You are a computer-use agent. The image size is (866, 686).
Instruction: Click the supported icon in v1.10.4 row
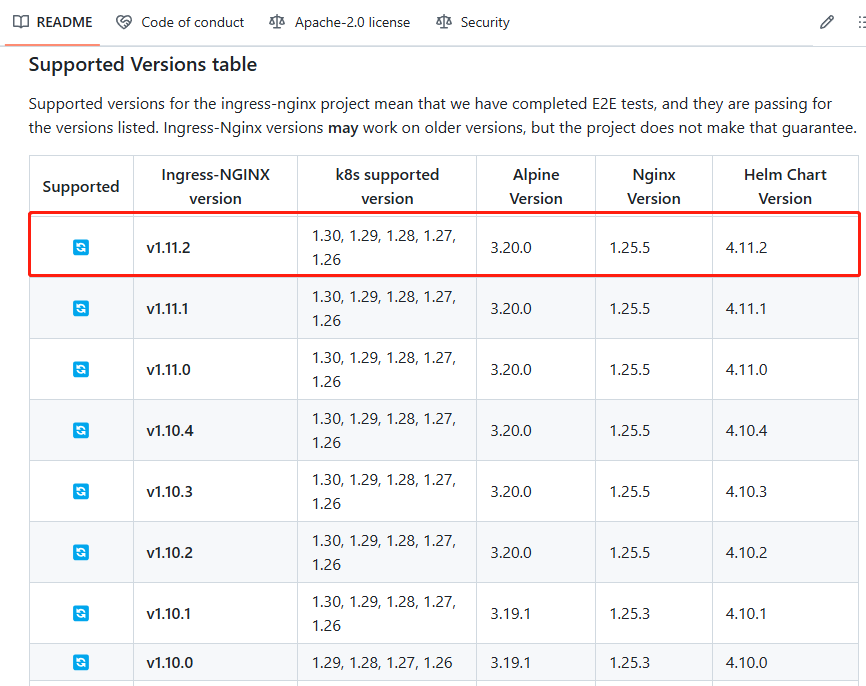click(81, 430)
